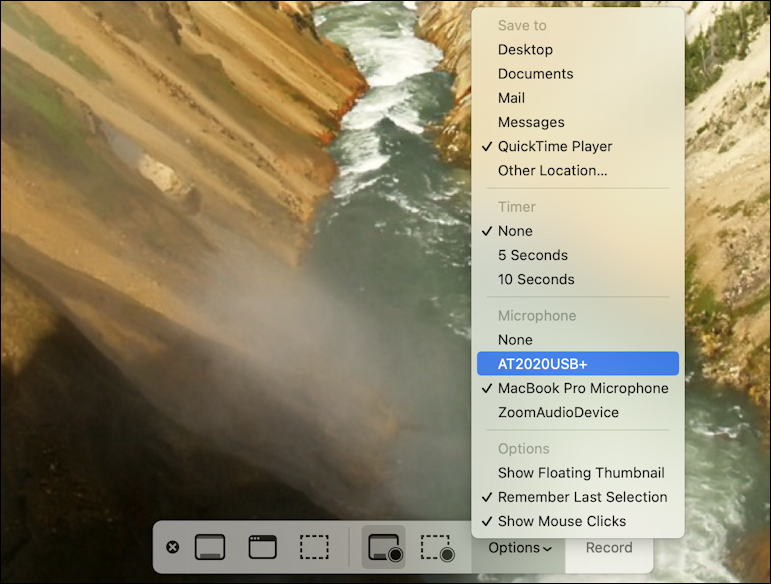Screen dimensions: 771x584
Task: Toggle Show Floating Thumbnail option
Action: [x=578, y=473]
